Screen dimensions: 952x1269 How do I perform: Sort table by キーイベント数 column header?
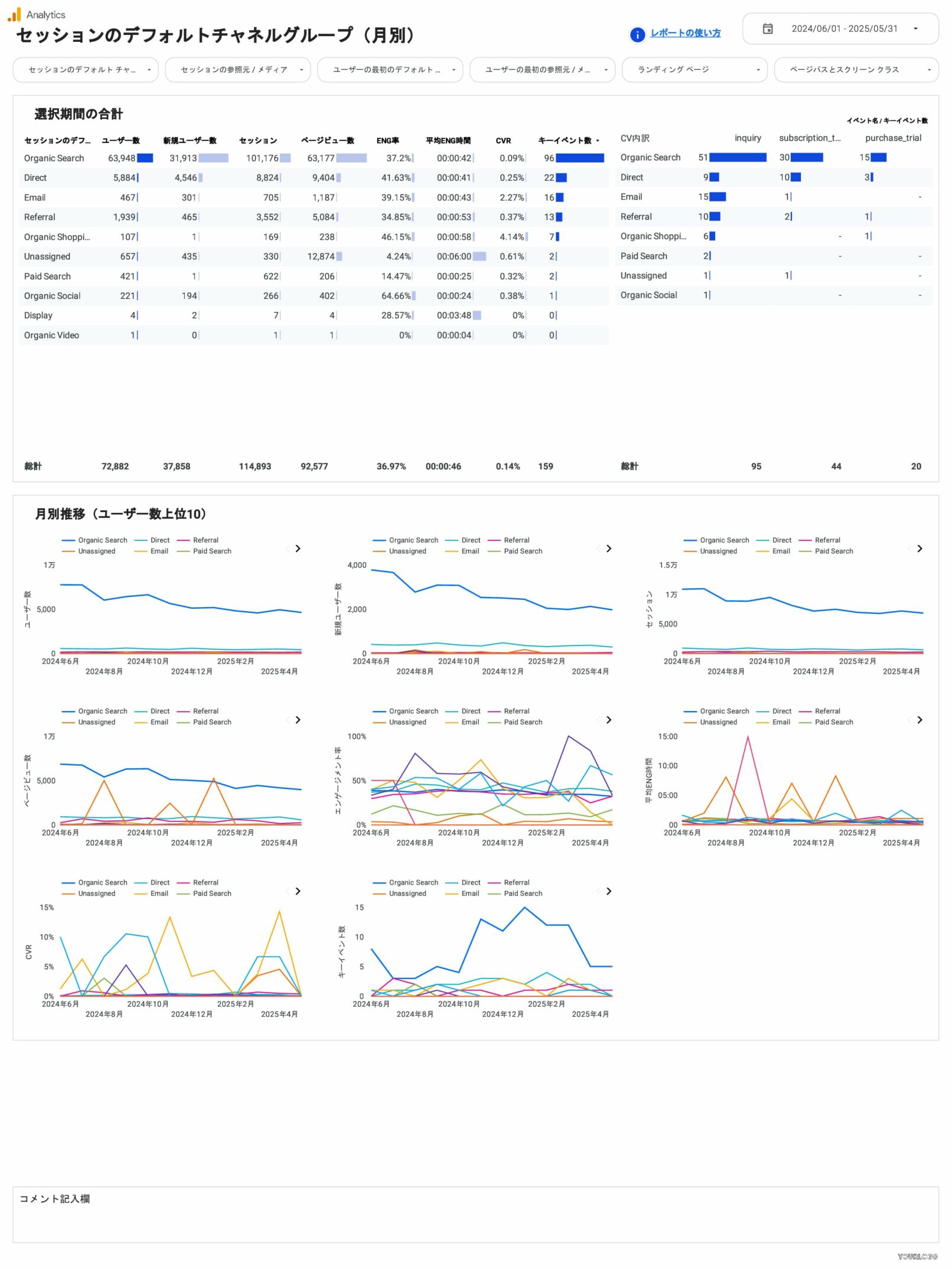click(x=565, y=141)
